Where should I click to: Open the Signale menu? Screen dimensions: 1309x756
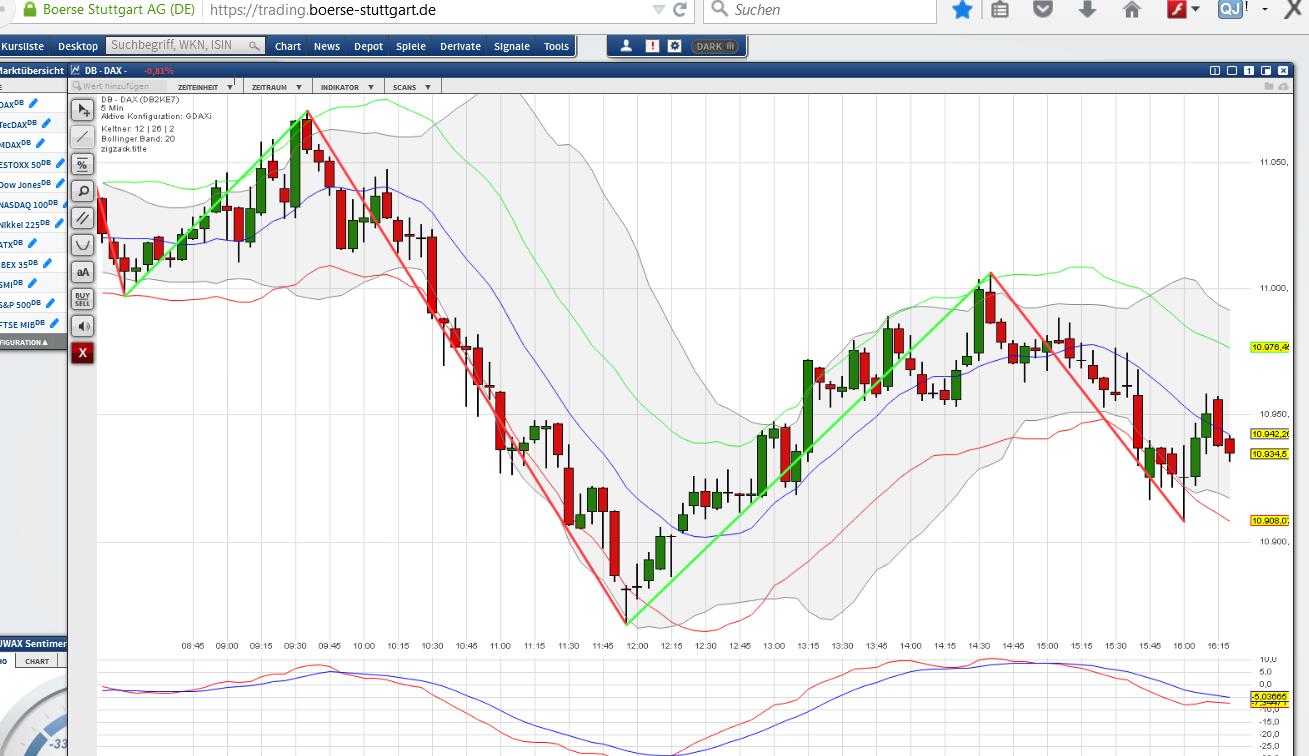pos(512,46)
